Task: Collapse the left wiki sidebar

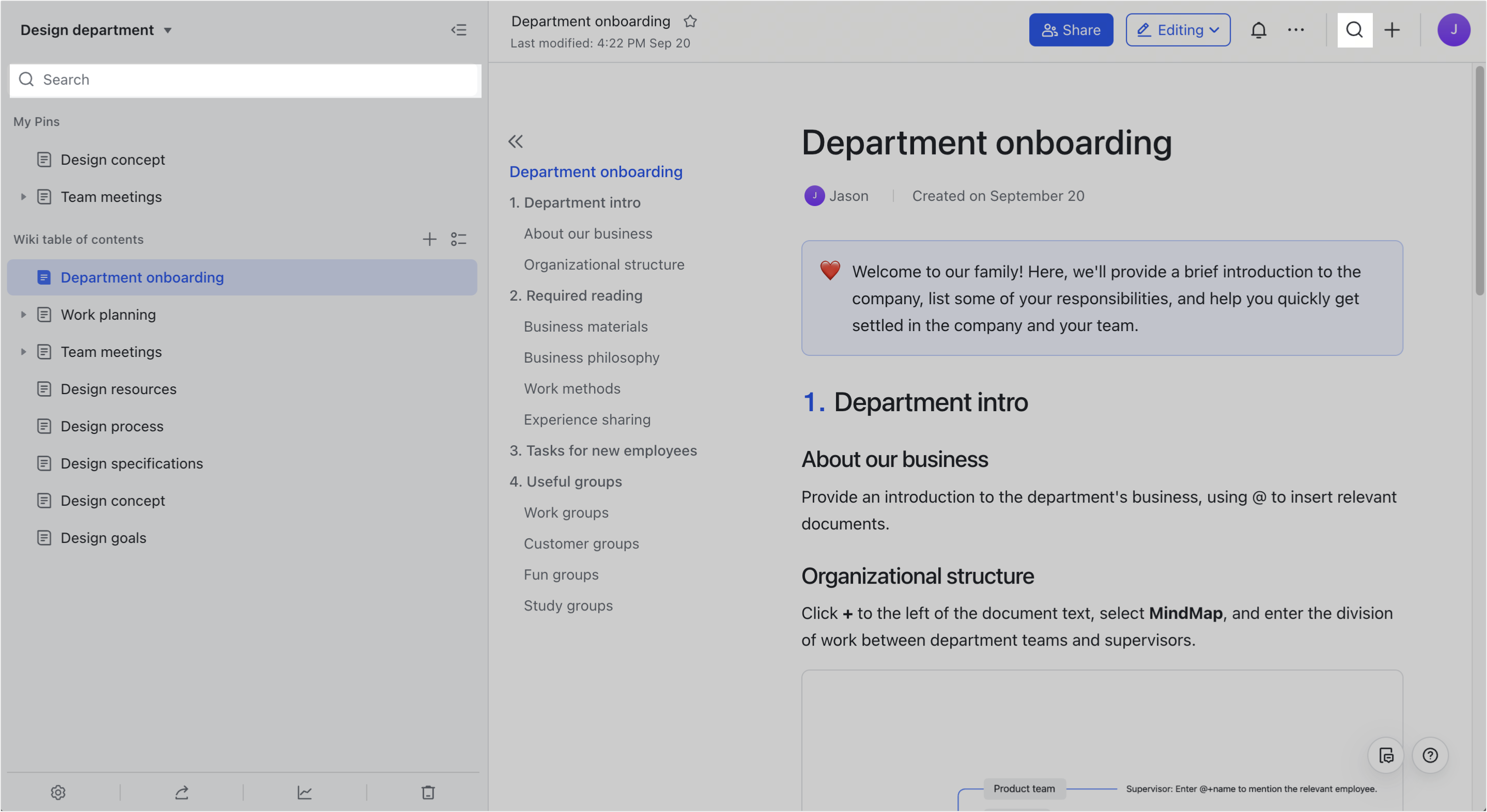Action: point(458,30)
